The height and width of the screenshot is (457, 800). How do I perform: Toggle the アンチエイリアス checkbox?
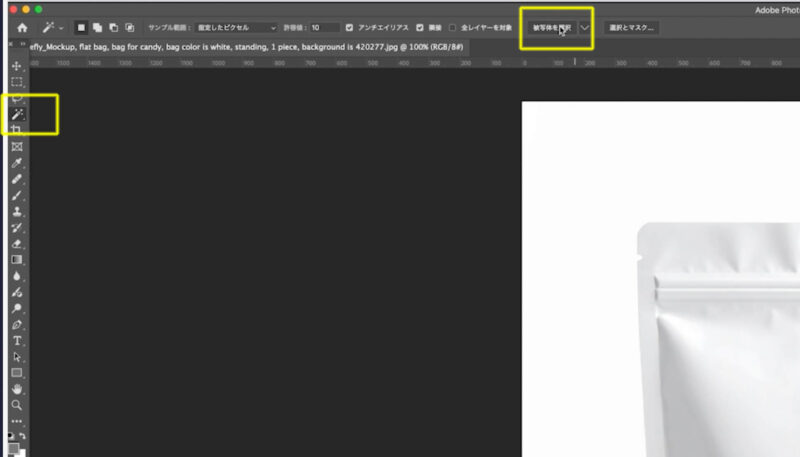point(349,28)
